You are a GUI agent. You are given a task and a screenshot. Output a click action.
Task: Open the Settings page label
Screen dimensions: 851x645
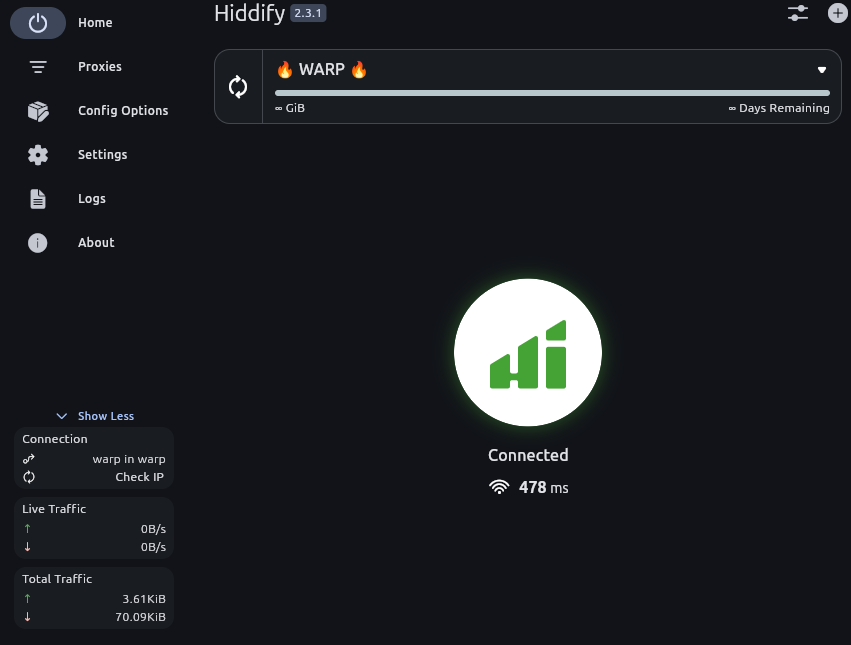tap(103, 155)
